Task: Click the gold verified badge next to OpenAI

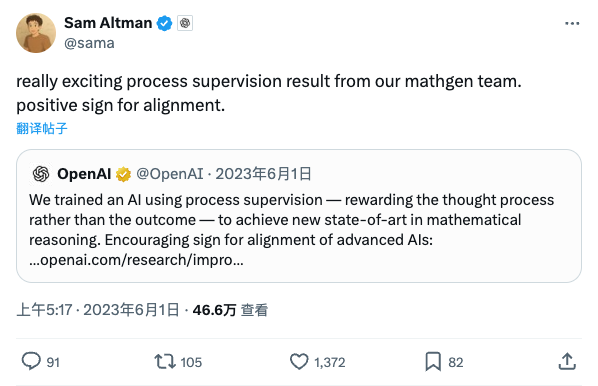Action: (x=123, y=174)
